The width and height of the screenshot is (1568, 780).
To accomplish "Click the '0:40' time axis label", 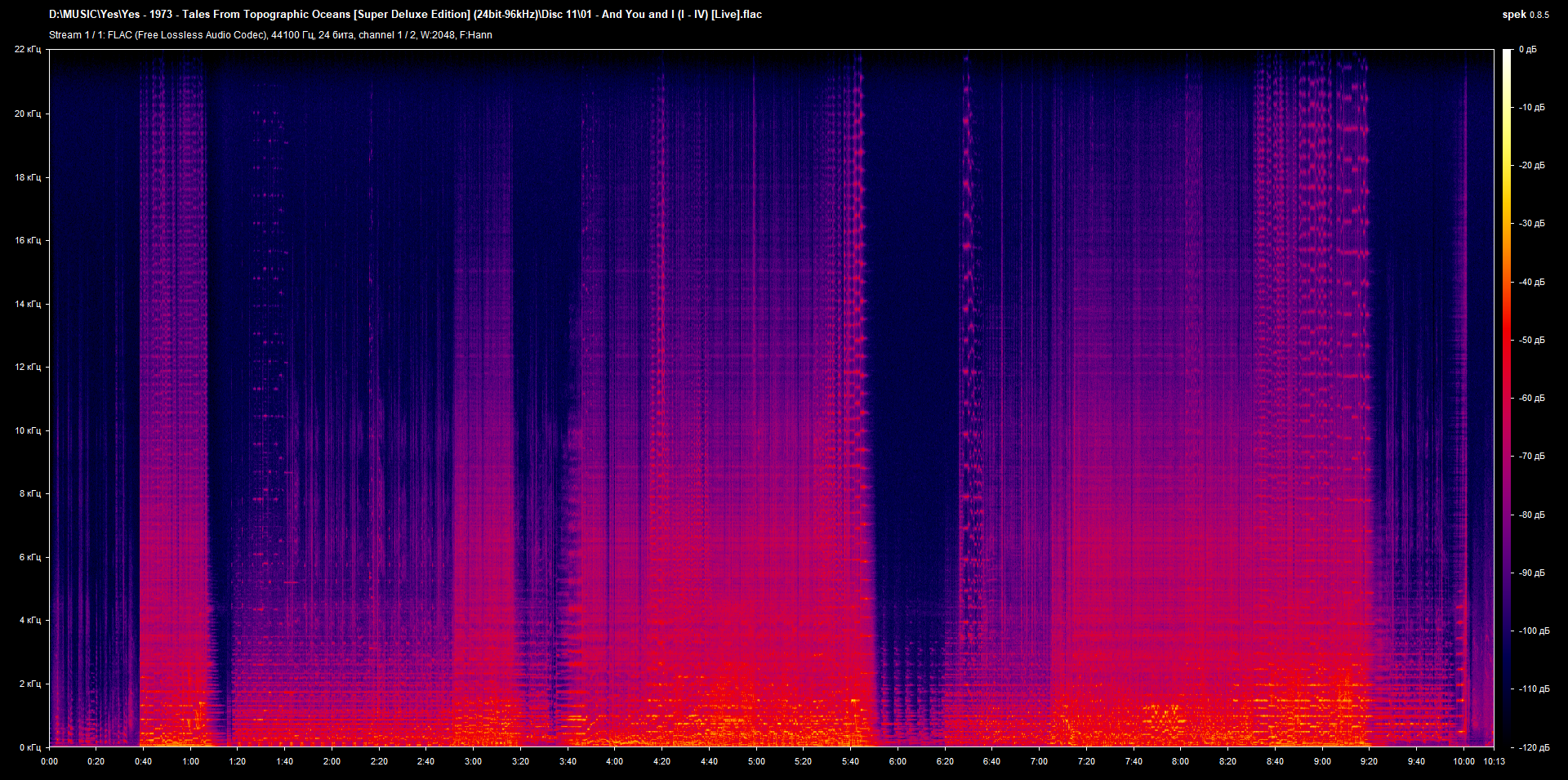I will tap(143, 761).
